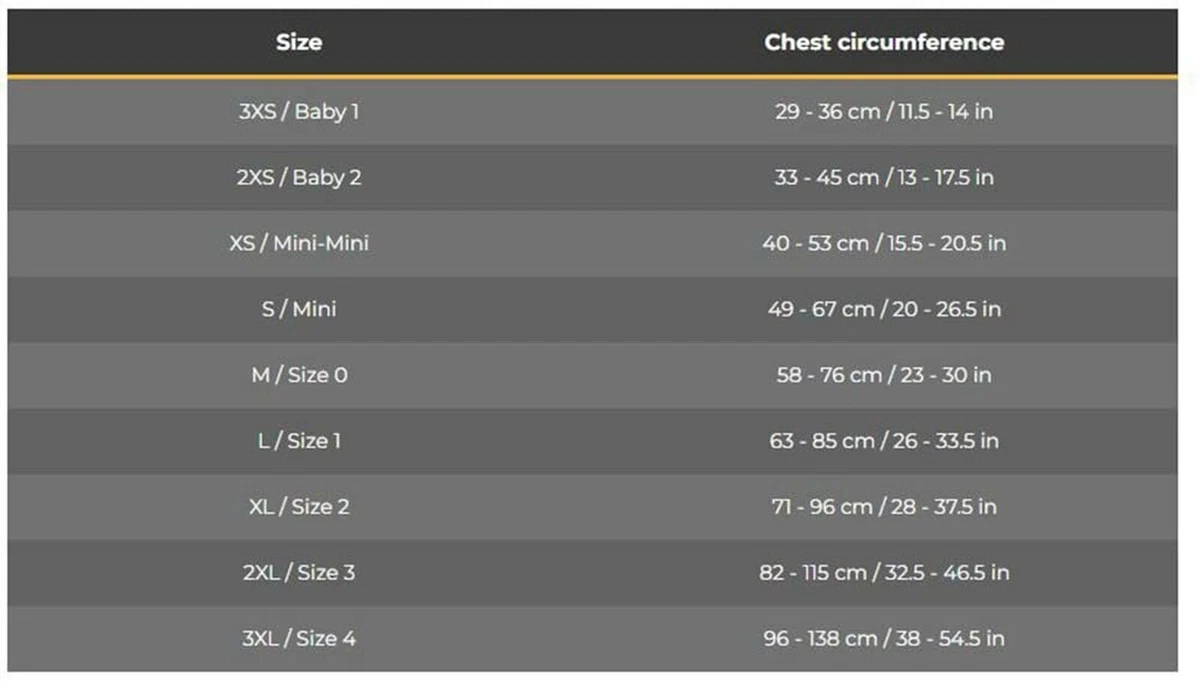Click the Chest circumference column header

click(x=884, y=42)
